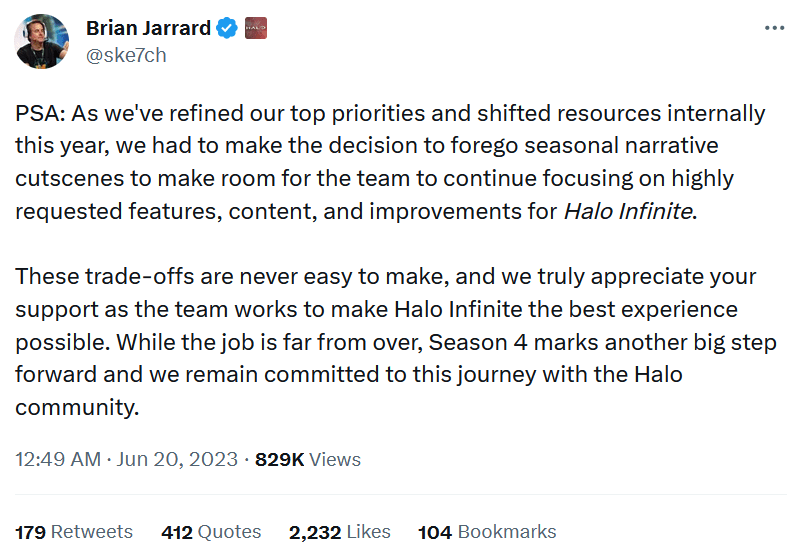
Task: Click the Brian Jarrard display name
Action: click(148, 28)
